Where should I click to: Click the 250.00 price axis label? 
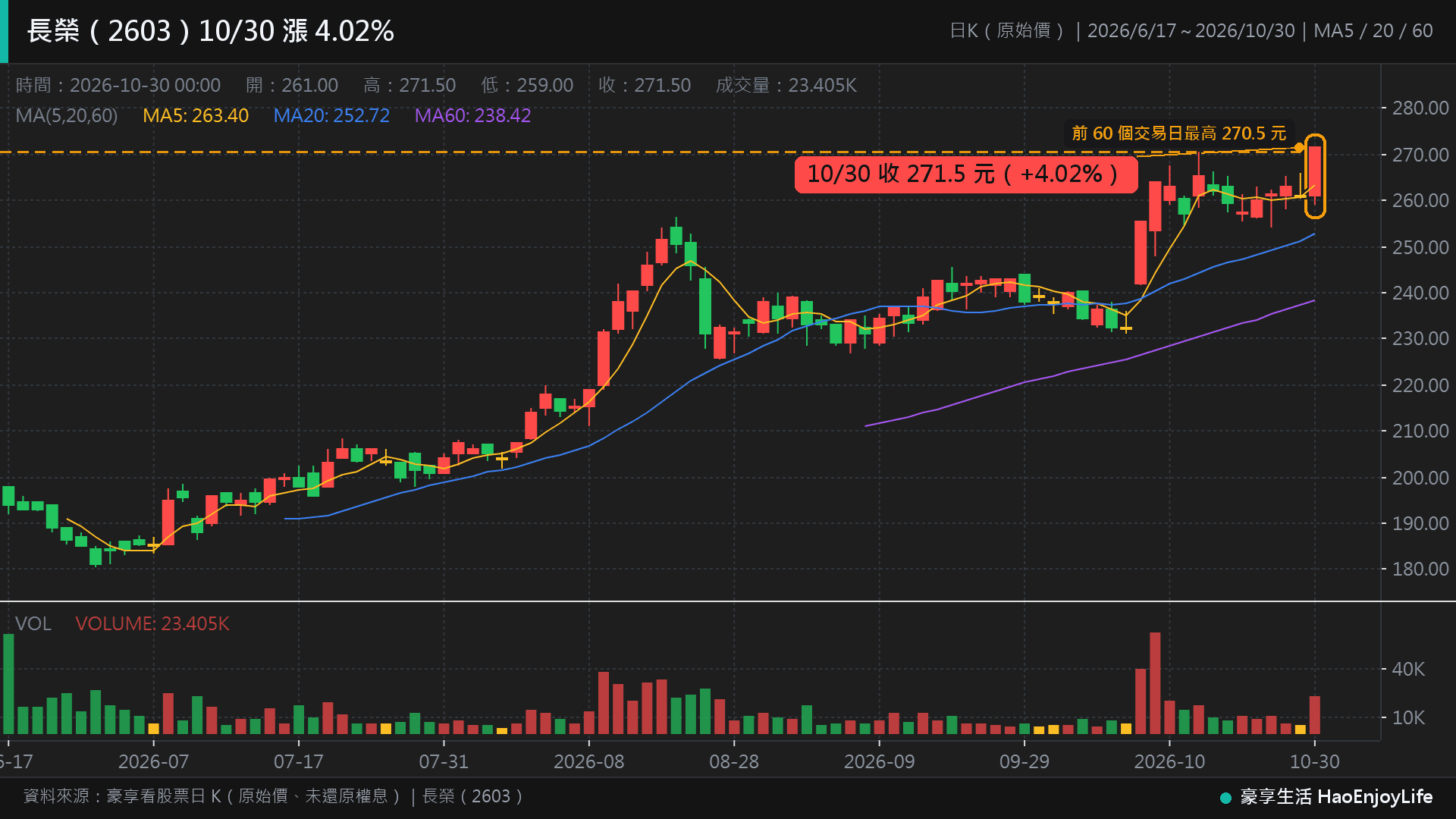pyautogui.click(x=1420, y=248)
